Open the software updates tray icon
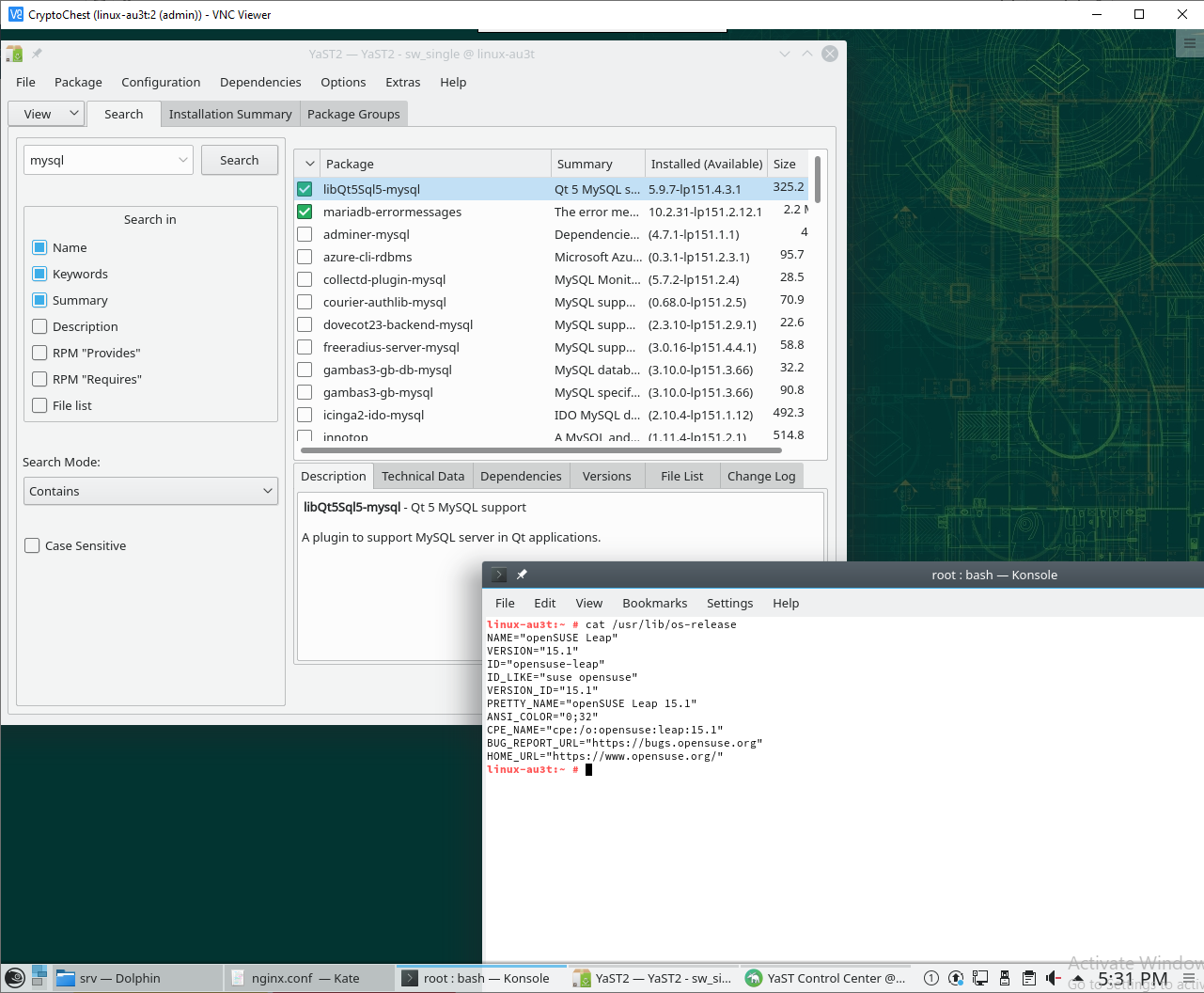The width and height of the screenshot is (1204, 993). 955,978
